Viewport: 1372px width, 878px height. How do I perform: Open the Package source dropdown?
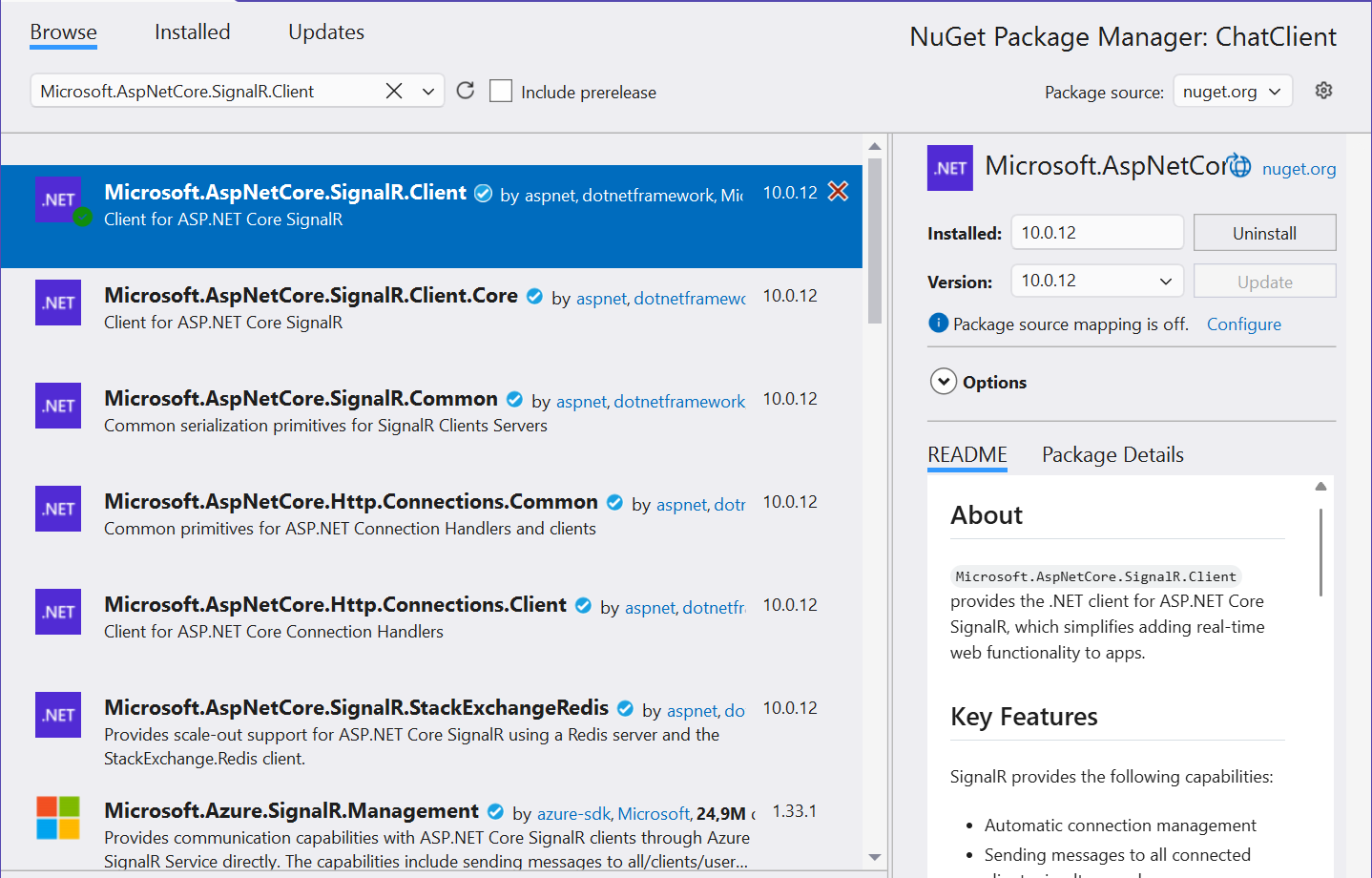click(1233, 92)
